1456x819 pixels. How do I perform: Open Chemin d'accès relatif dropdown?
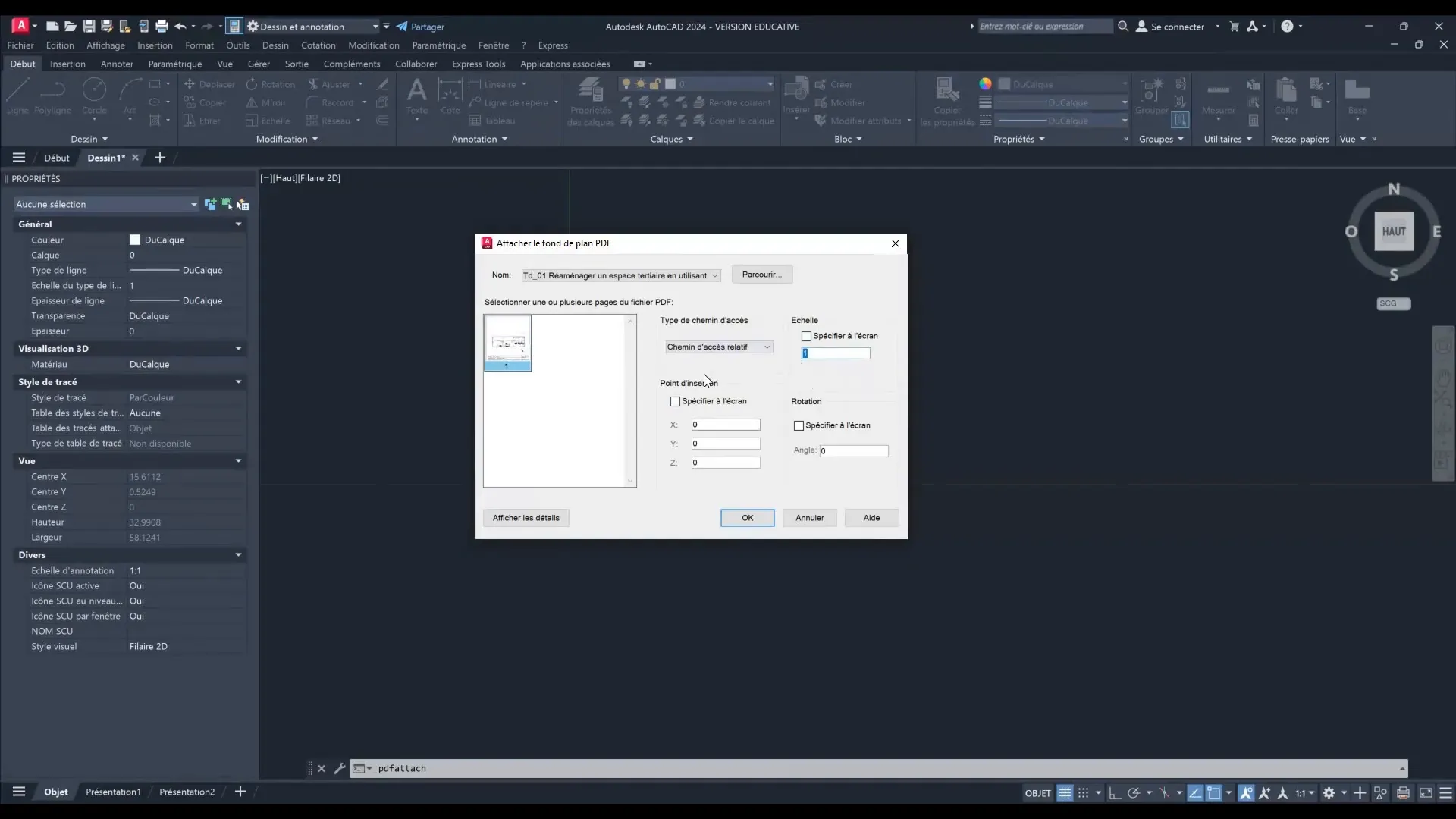coord(719,347)
